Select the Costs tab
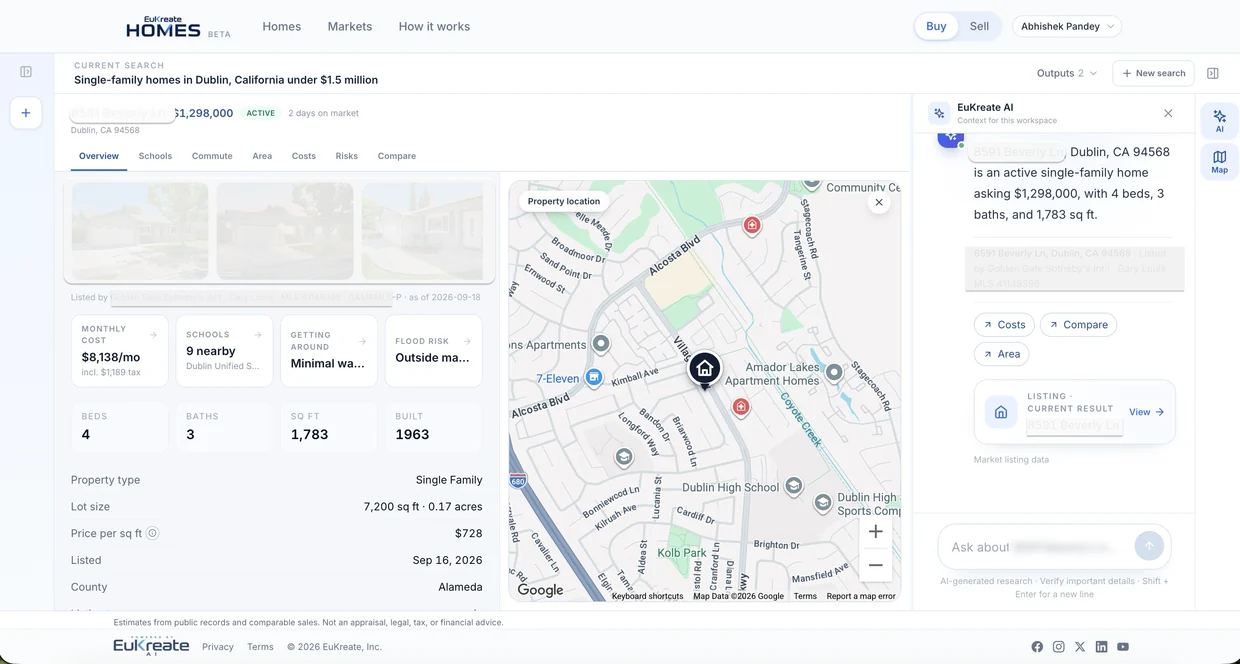The height and width of the screenshot is (664, 1240). coord(304,156)
